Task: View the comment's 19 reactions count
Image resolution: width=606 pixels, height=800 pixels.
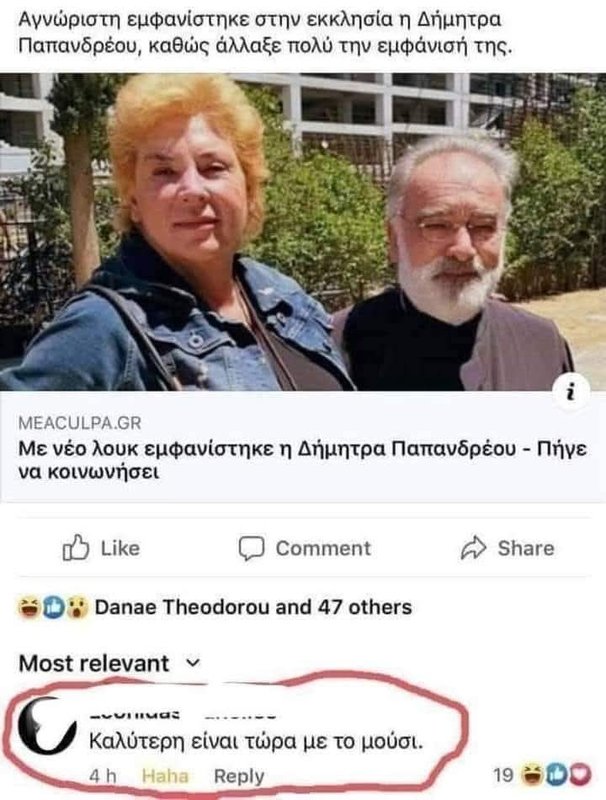Action: coord(503,775)
